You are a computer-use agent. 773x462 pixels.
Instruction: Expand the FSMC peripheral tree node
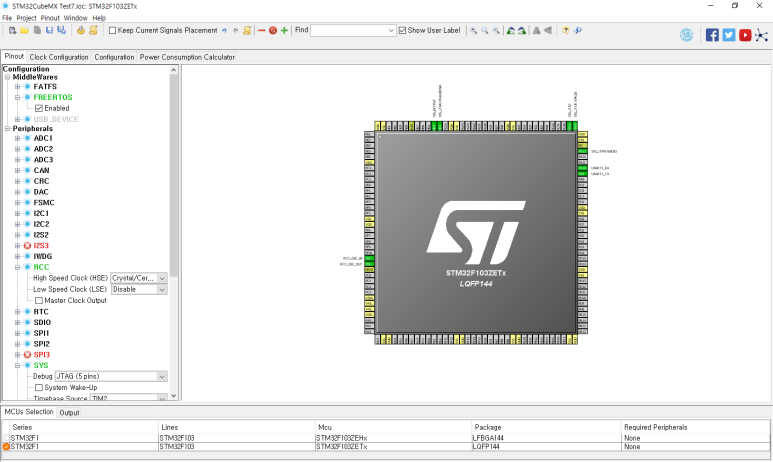click(x=17, y=203)
